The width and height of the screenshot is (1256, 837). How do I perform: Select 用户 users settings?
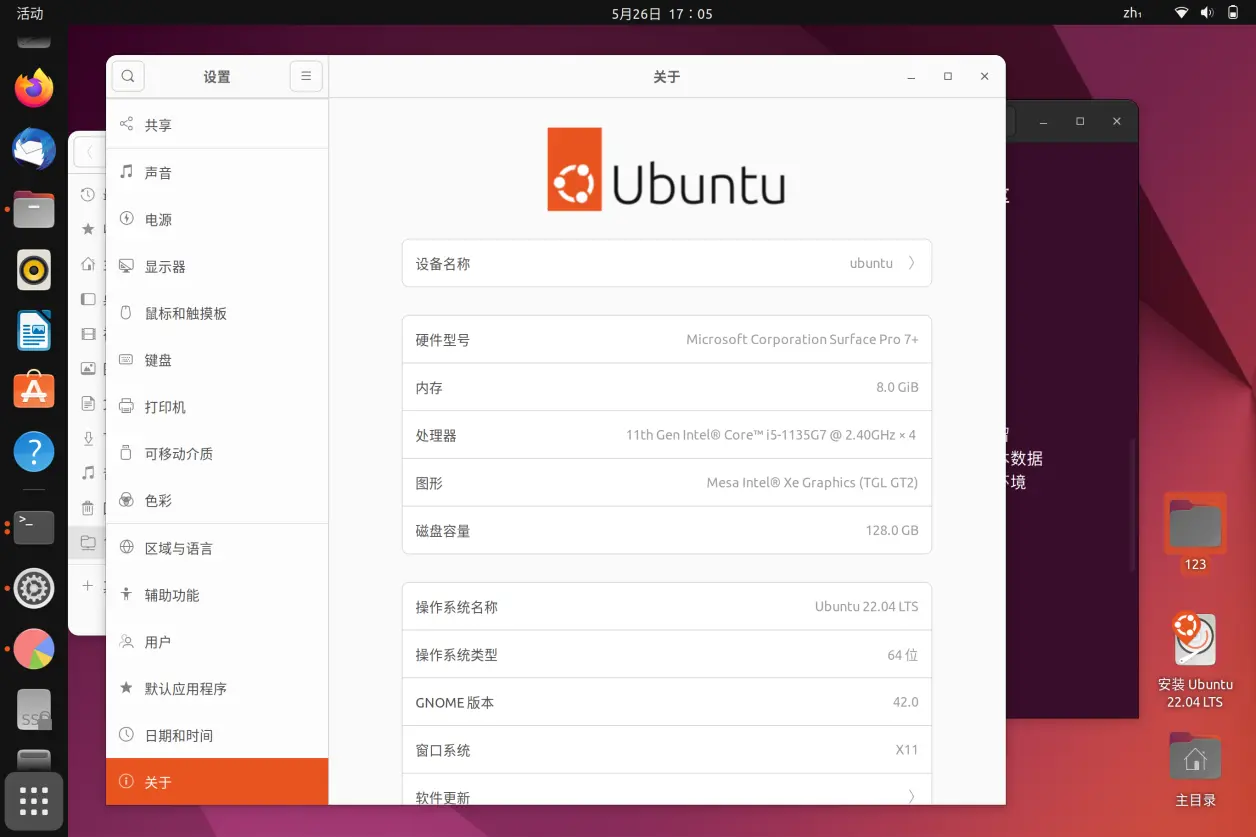tap(217, 642)
